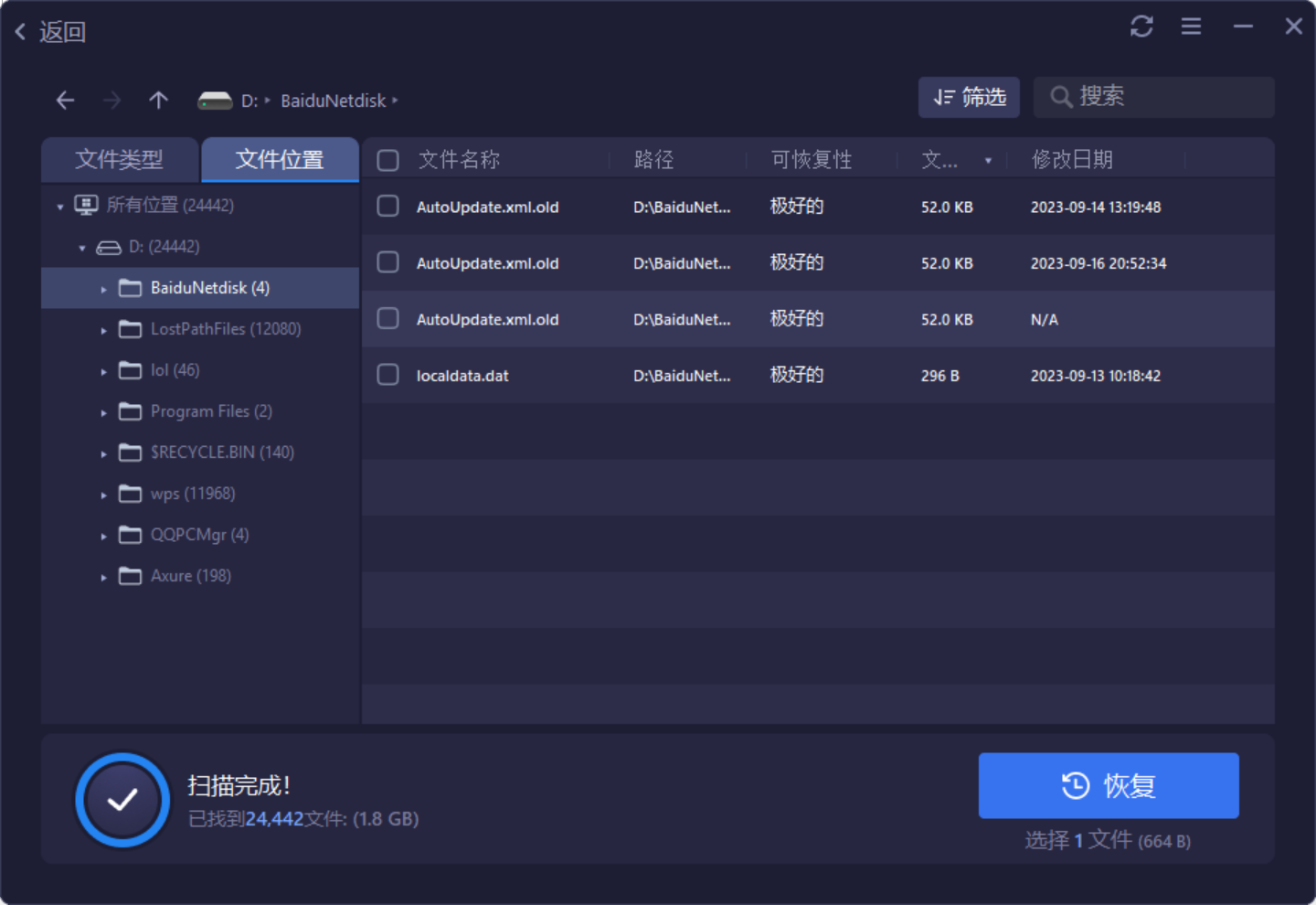Click the breadcrumb arrow after BaiduNetdisk
1316x905 pixels.
pos(395,101)
